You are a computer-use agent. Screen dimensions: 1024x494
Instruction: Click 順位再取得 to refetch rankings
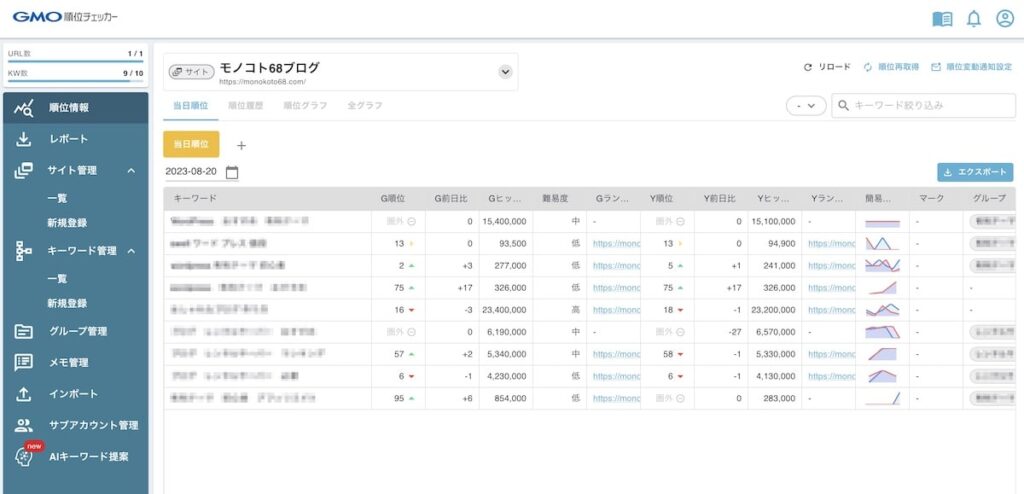[x=891, y=67]
